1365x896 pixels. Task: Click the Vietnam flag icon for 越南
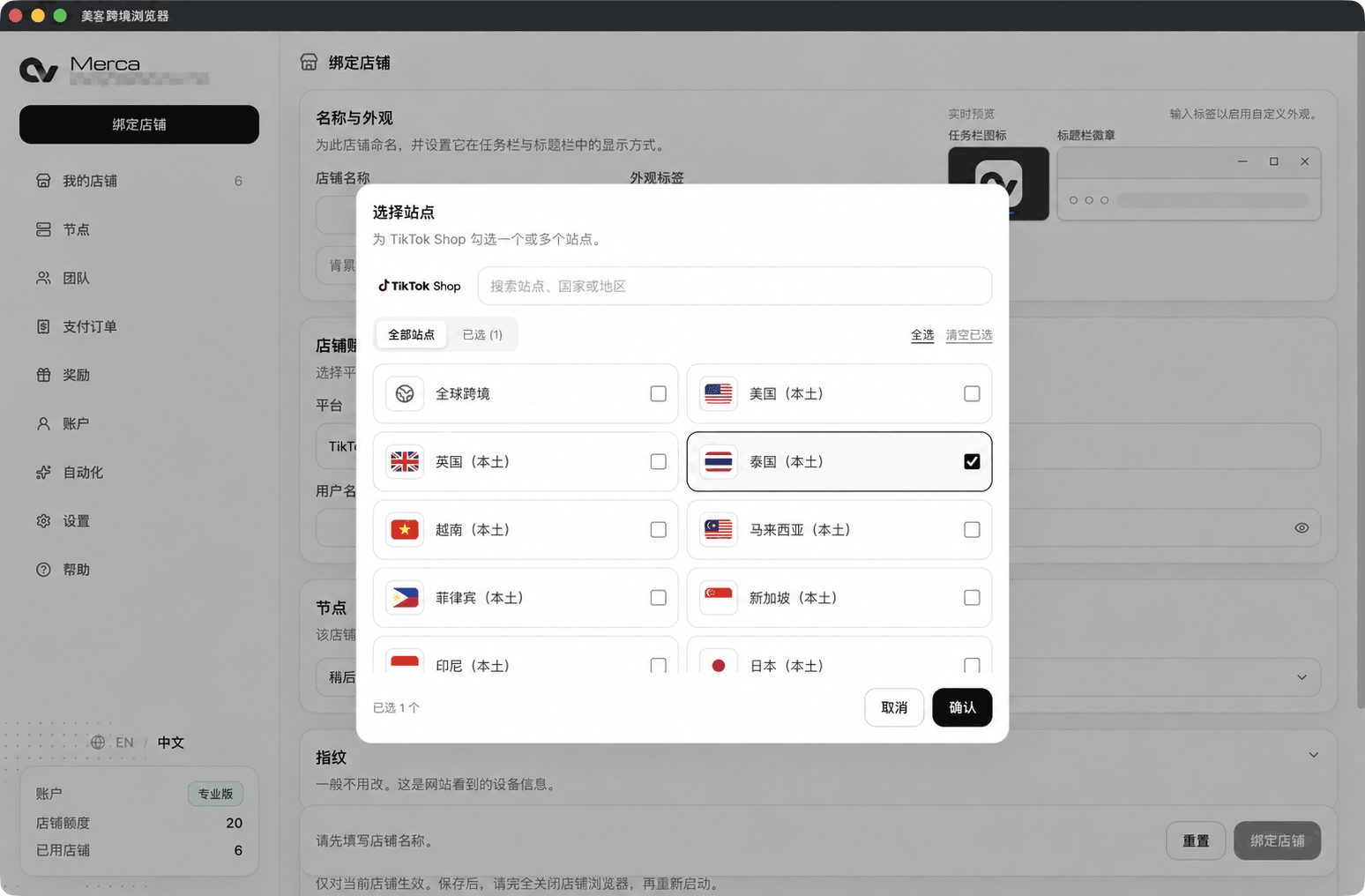click(405, 529)
